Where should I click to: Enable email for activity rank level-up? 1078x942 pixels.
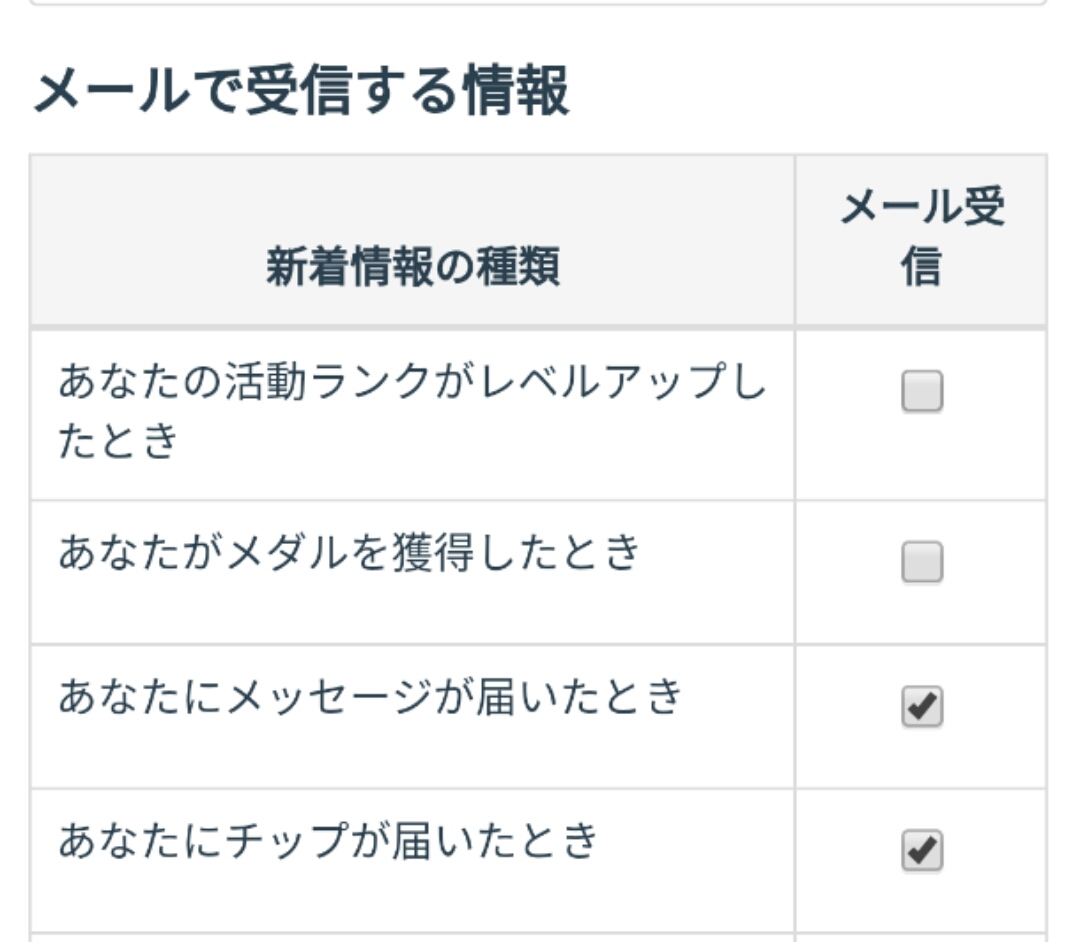pyautogui.click(x=921, y=392)
